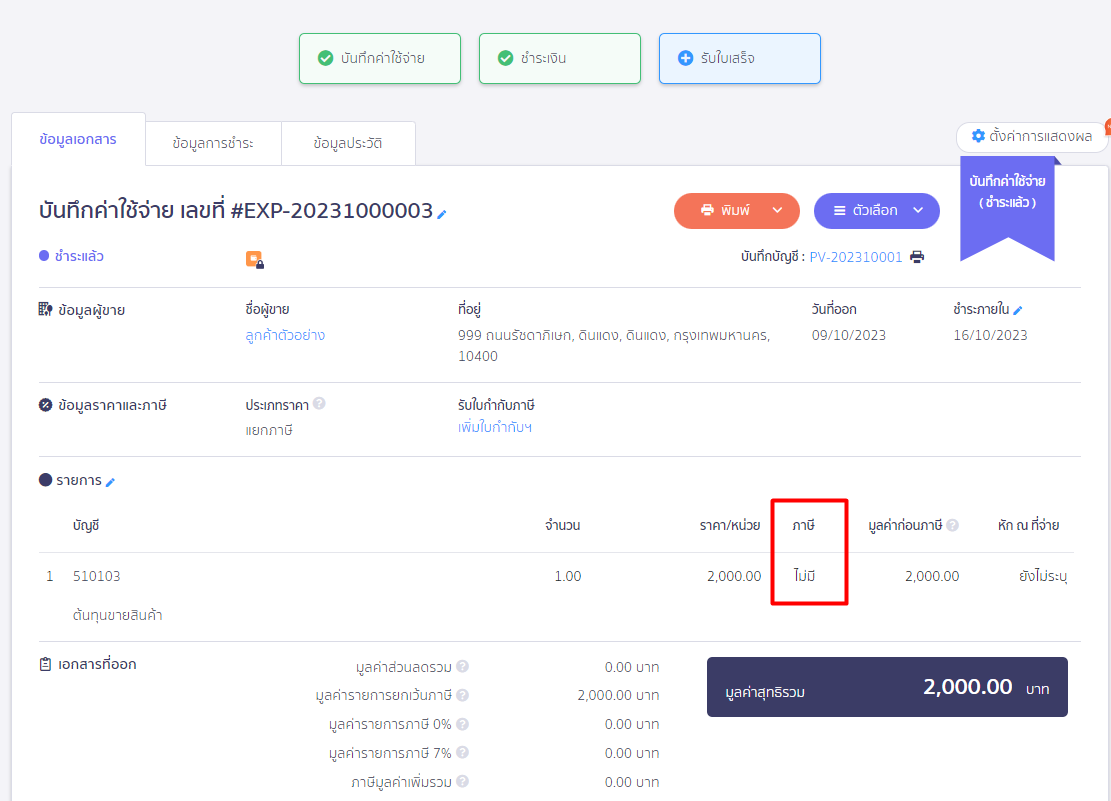Image resolution: width=1111 pixels, height=801 pixels.
Task: Click the edit pencil next to ชำระภายใน
Action: pos(1018,310)
